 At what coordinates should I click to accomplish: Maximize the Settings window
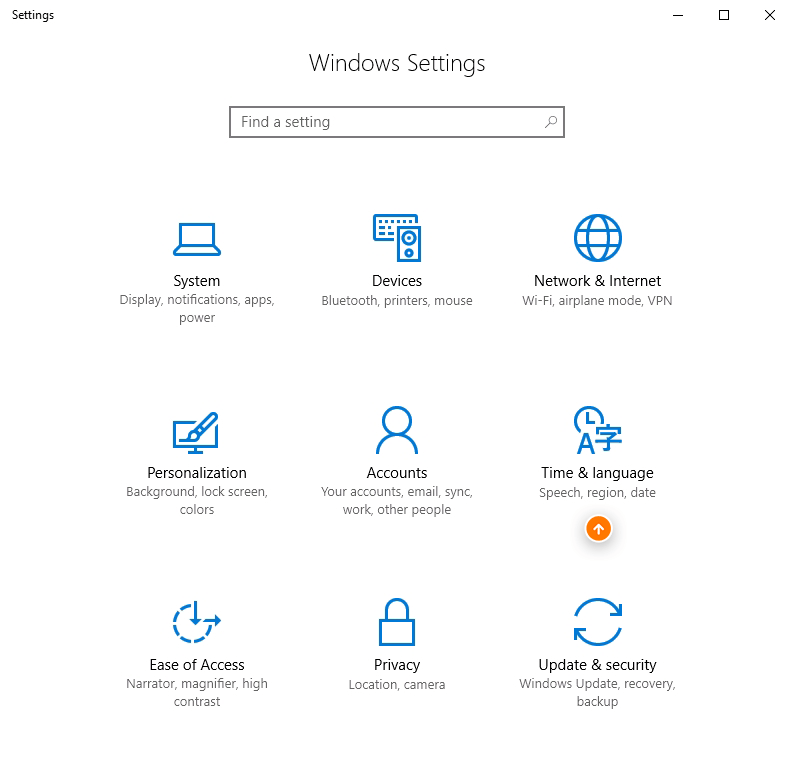[x=724, y=15]
